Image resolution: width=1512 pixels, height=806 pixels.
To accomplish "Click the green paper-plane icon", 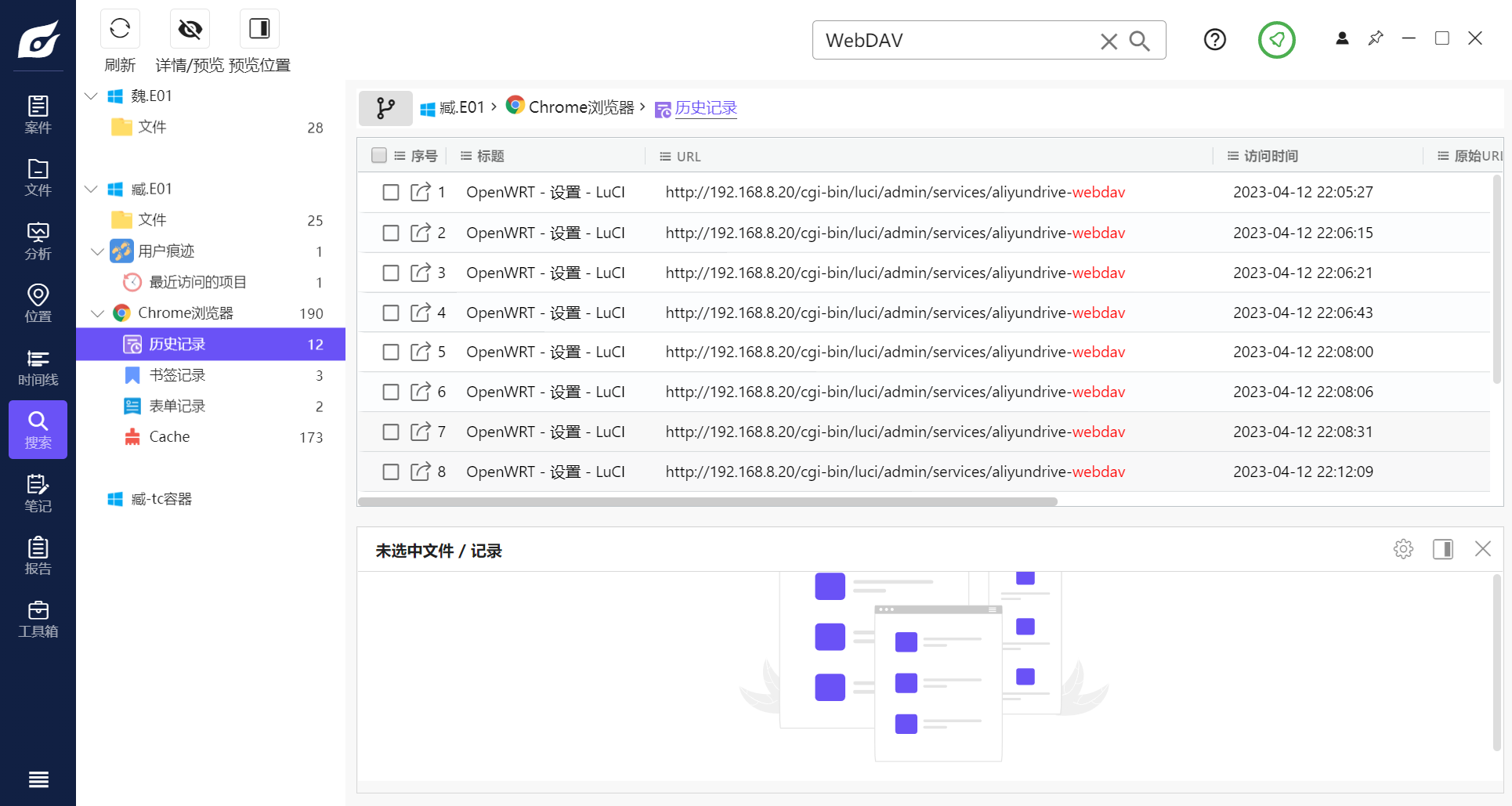I will pos(1277,39).
